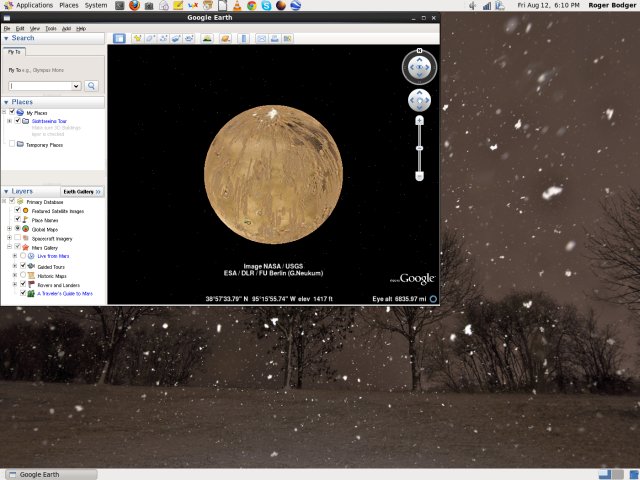This screenshot has height=480, width=640.
Task: Reset north on the compass ring
Action: pos(419,51)
